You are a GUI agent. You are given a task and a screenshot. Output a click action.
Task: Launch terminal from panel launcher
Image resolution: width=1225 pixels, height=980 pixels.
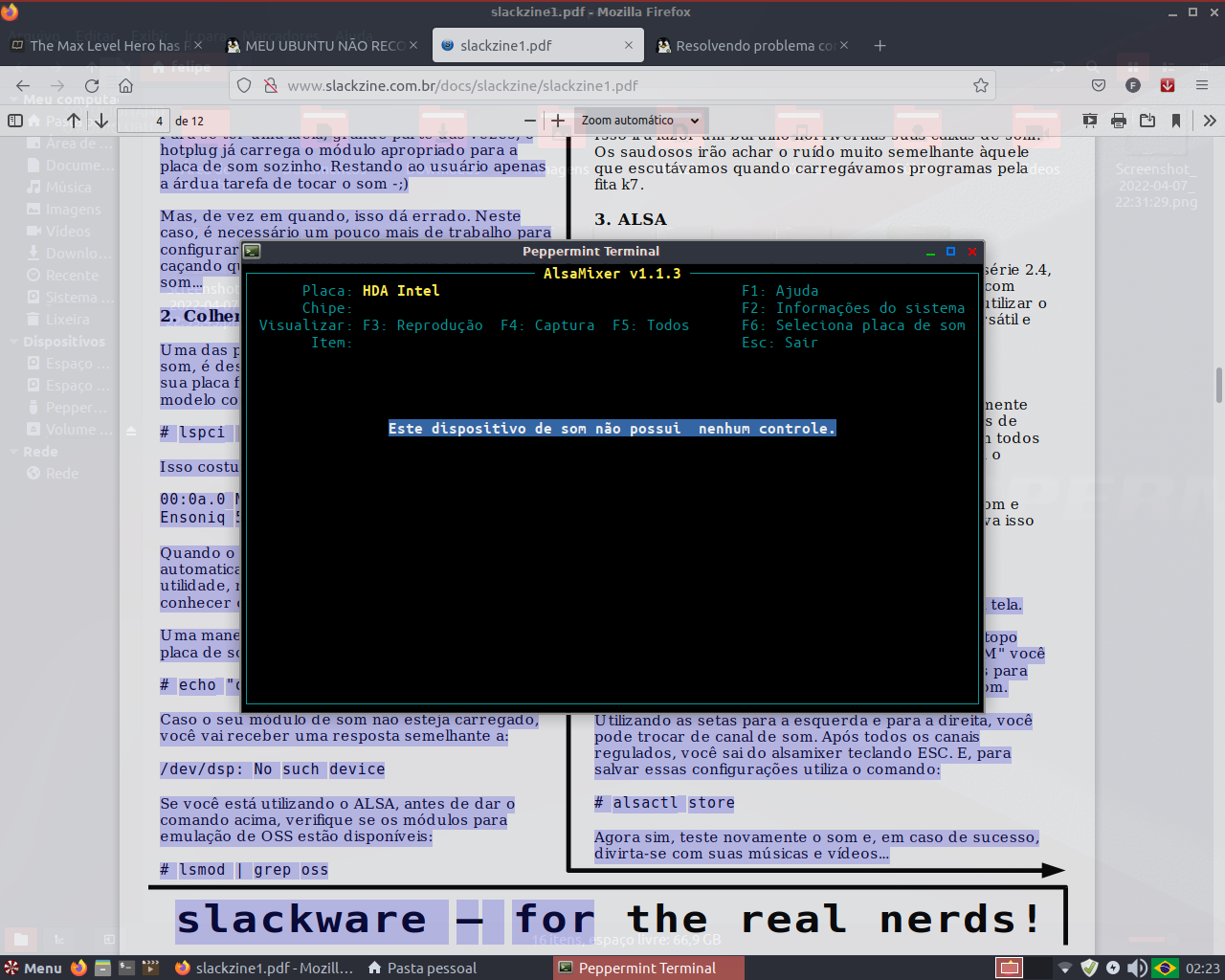pyautogui.click(x=126, y=968)
